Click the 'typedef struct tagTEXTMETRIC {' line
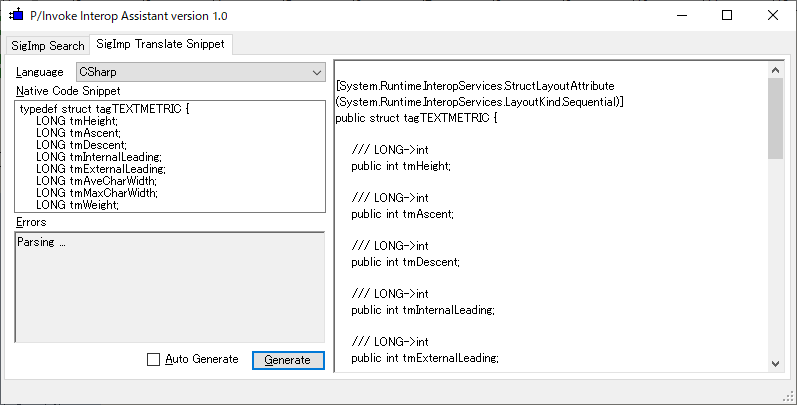797x405 pixels. coord(104,109)
